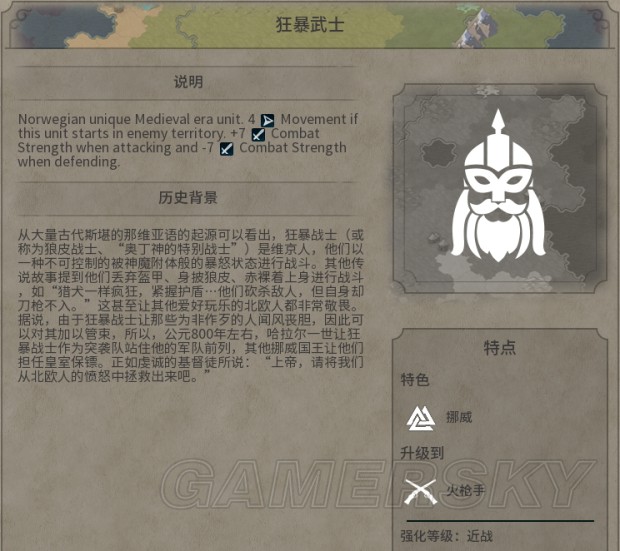Image resolution: width=620 pixels, height=551 pixels.
Task: Select the 说明 section header
Action: pos(189,82)
